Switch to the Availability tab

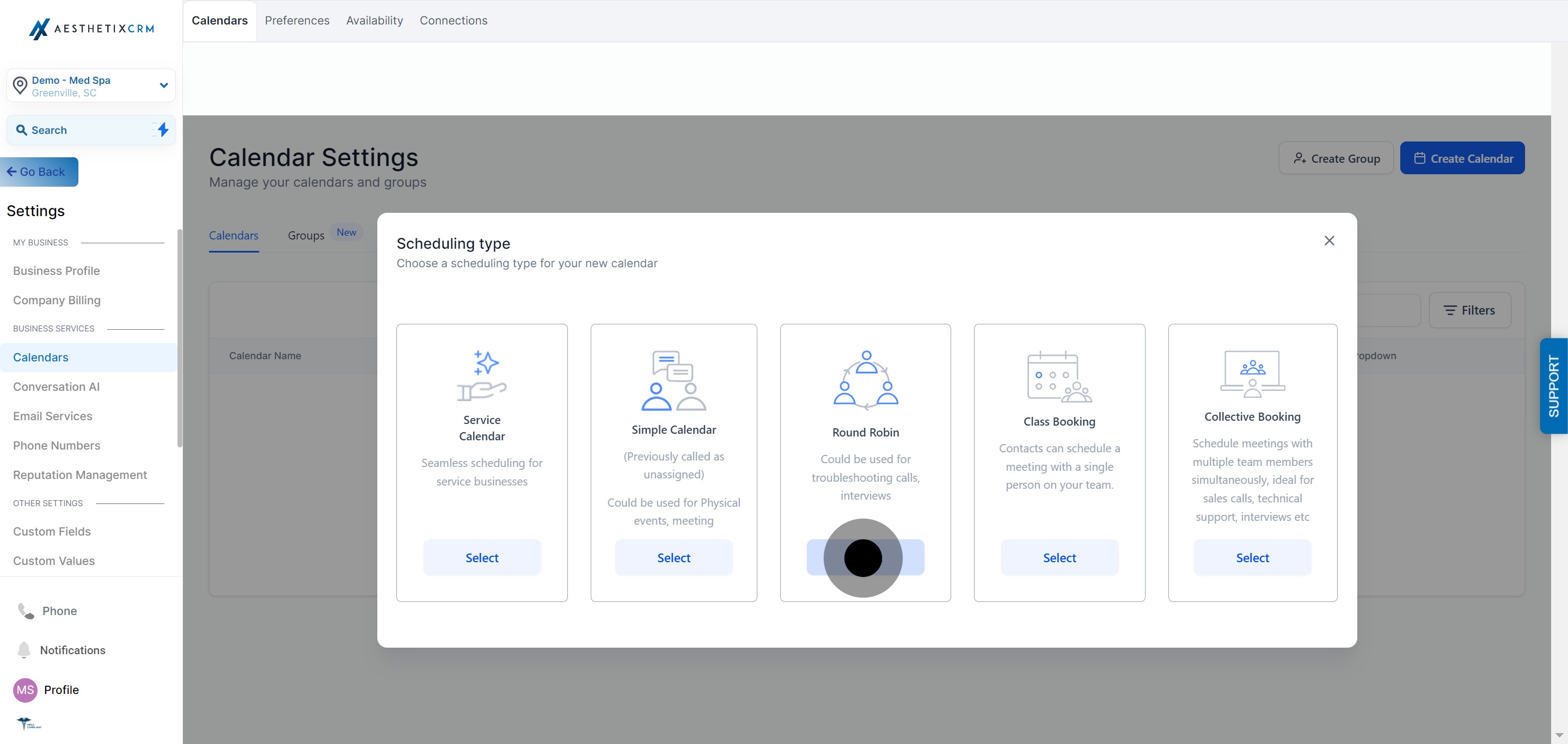coord(375,21)
